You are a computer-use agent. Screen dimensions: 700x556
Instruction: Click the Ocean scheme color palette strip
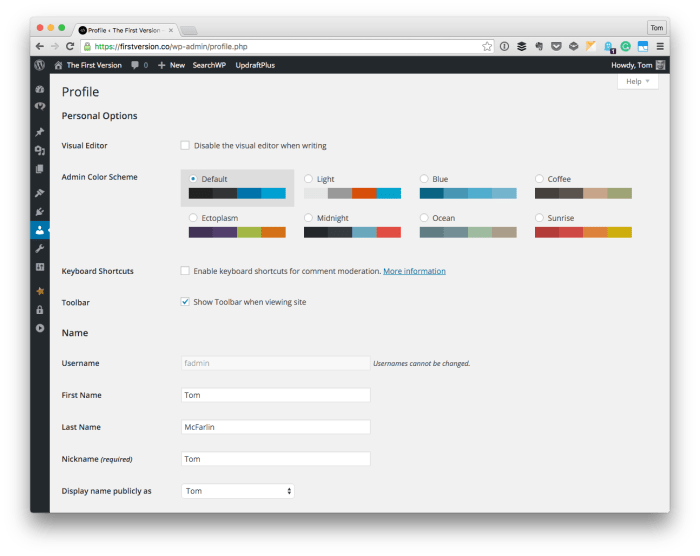point(468,232)
